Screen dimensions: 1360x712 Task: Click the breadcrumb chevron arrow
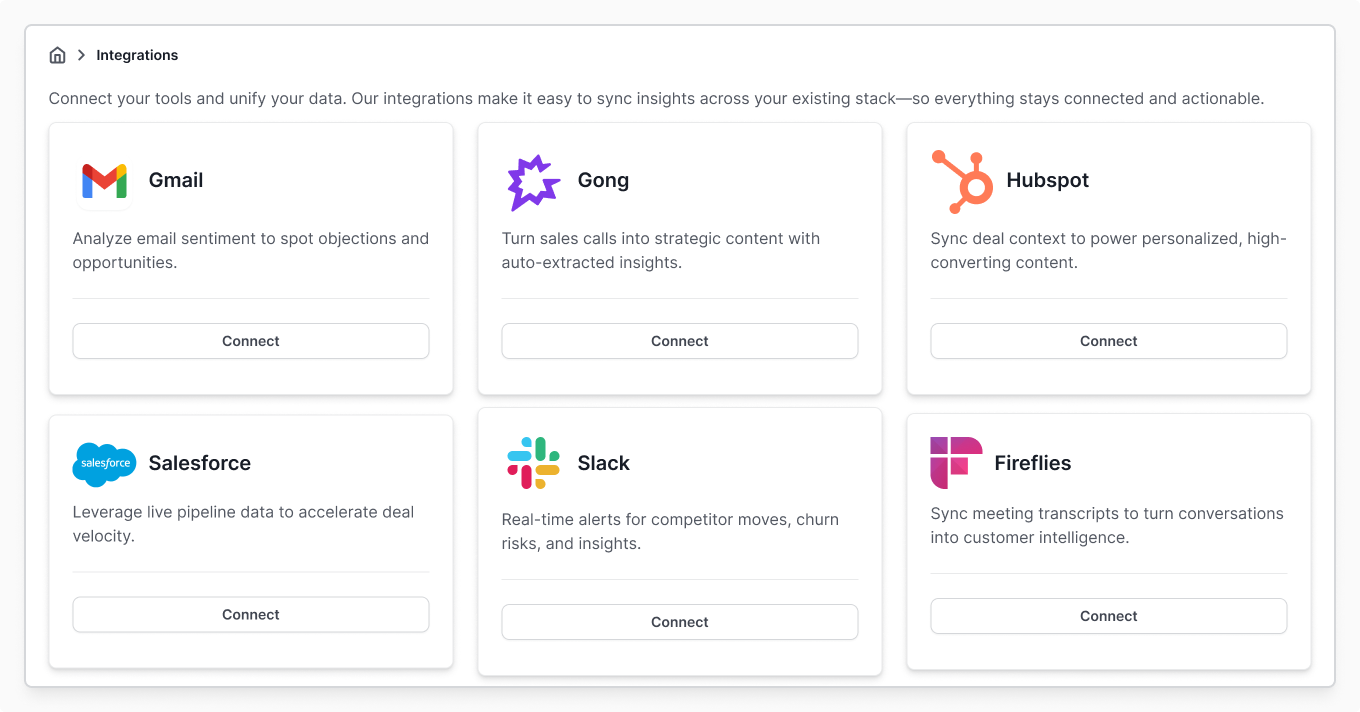[x=82, y=55]
